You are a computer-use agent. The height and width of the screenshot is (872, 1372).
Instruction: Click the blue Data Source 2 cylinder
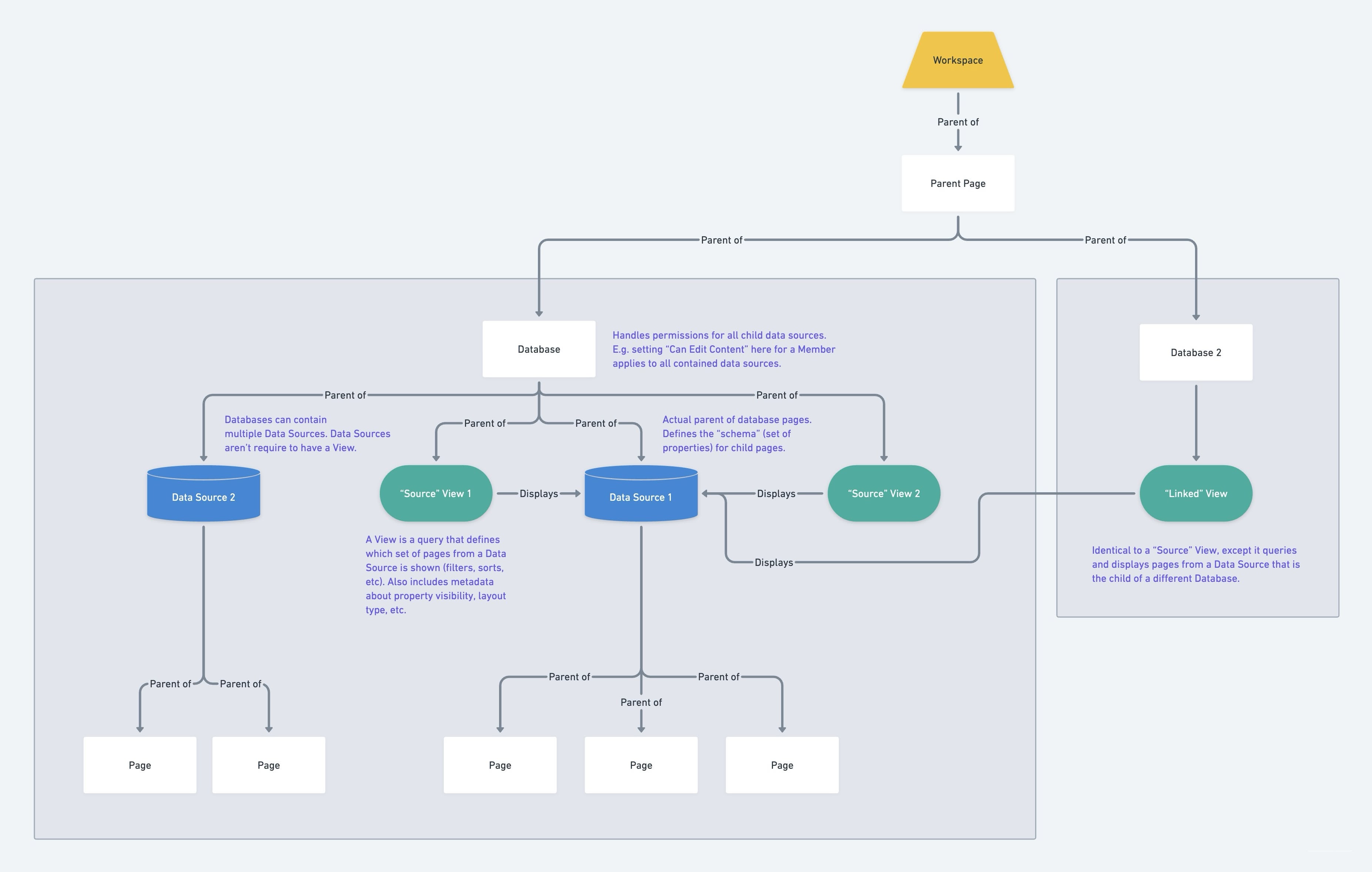(x=203, y=493)
